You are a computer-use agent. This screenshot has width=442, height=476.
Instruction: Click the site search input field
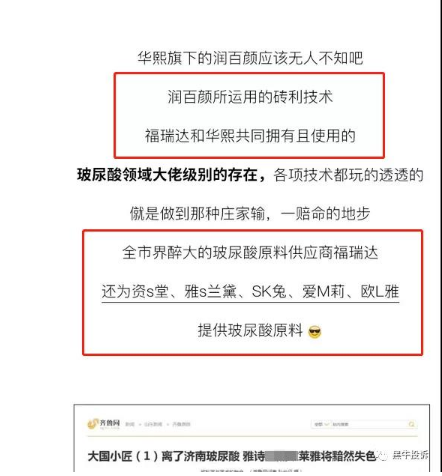click(x=368, y=424)
